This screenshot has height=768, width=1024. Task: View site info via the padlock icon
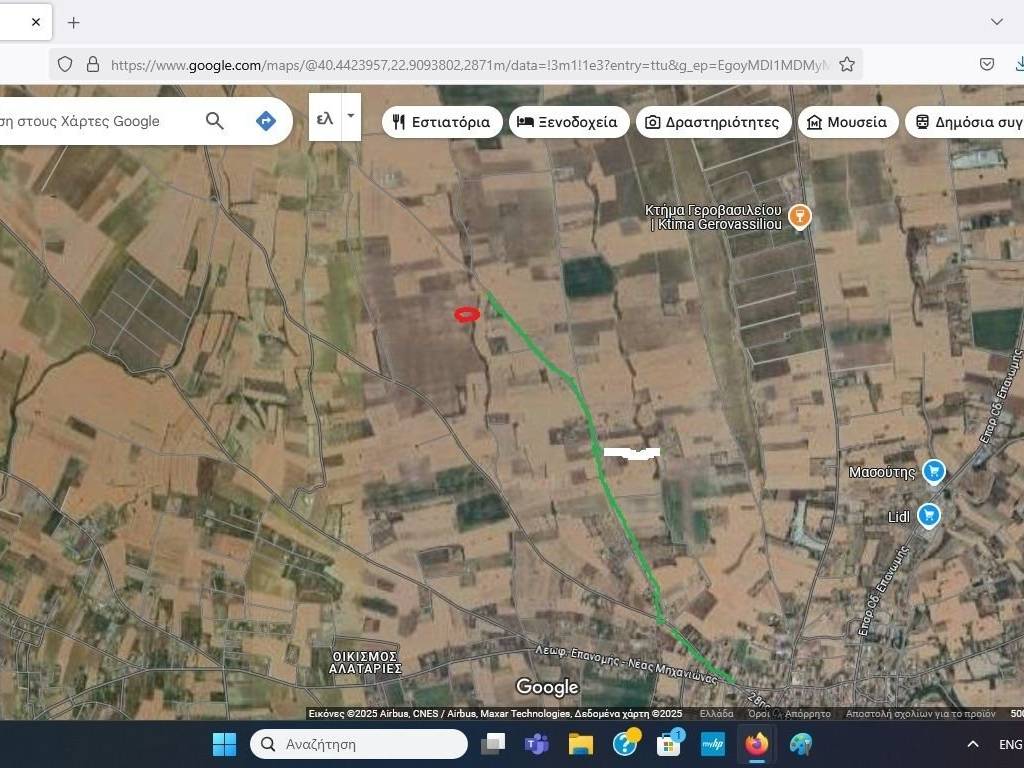(x=93, y=64)
